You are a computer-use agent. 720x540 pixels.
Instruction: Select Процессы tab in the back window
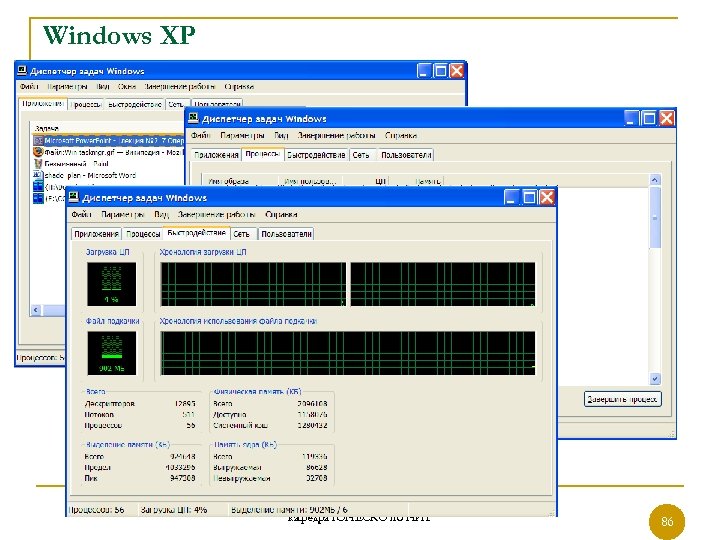click(x=86, y=104)
